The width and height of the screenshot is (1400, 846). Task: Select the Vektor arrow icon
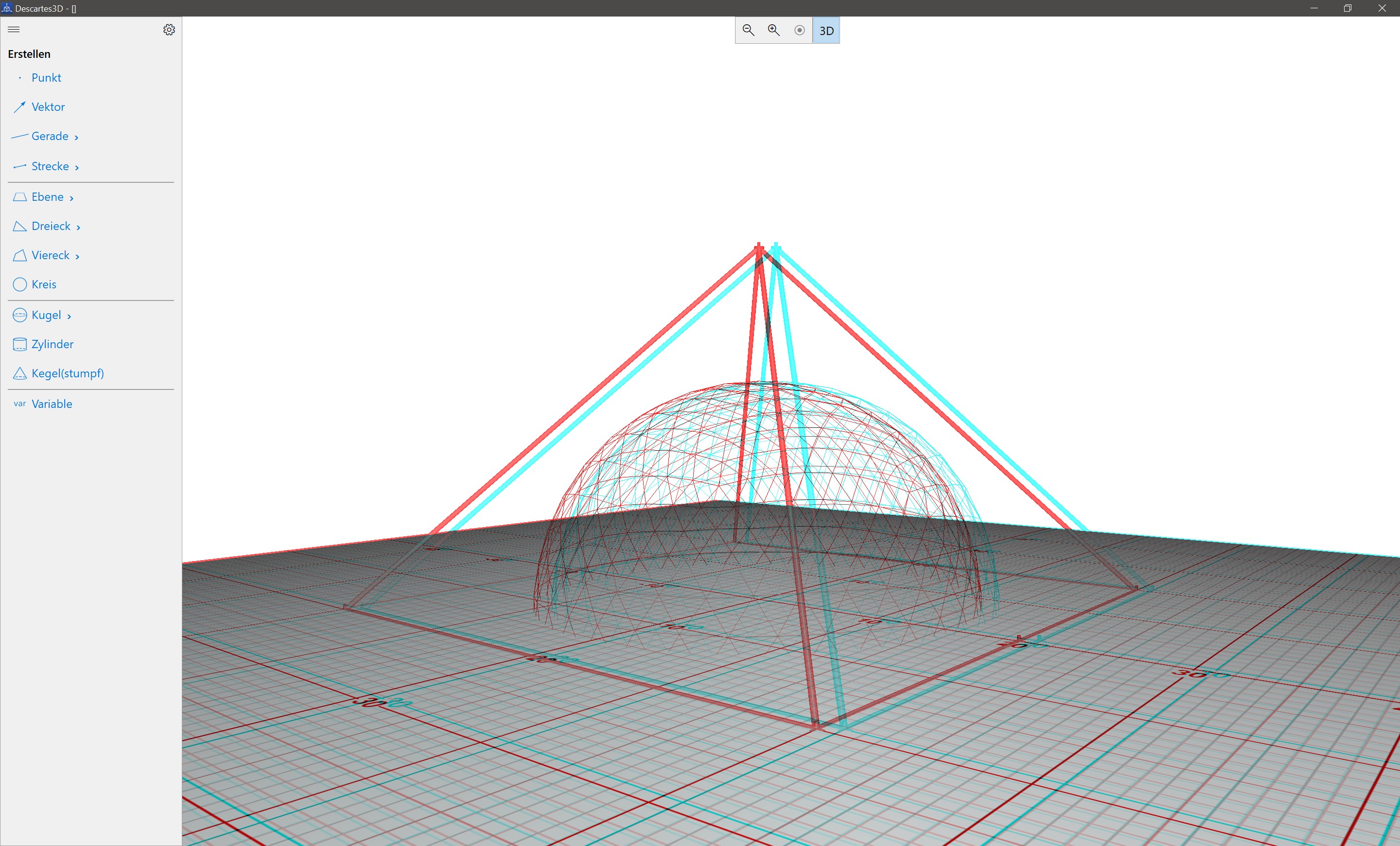(20, 107)
